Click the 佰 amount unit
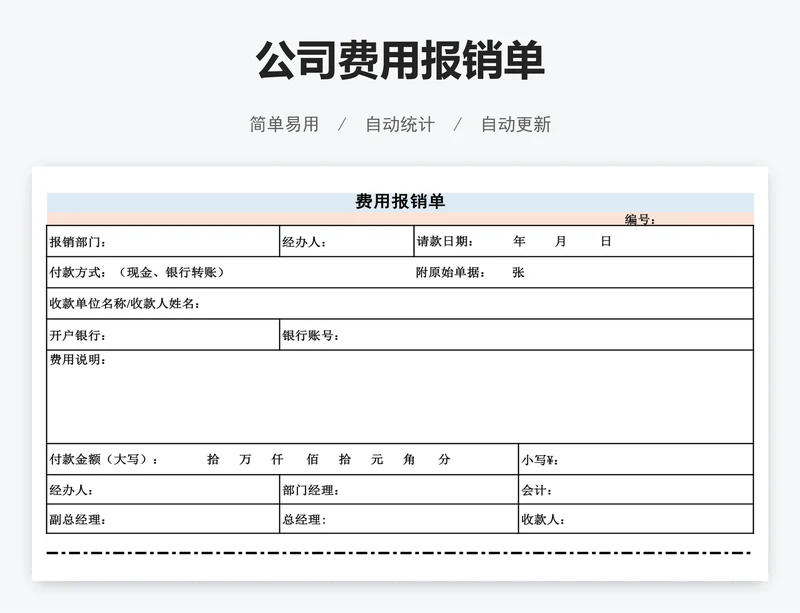This screenshot has width=800, height=613. point(313,459)
